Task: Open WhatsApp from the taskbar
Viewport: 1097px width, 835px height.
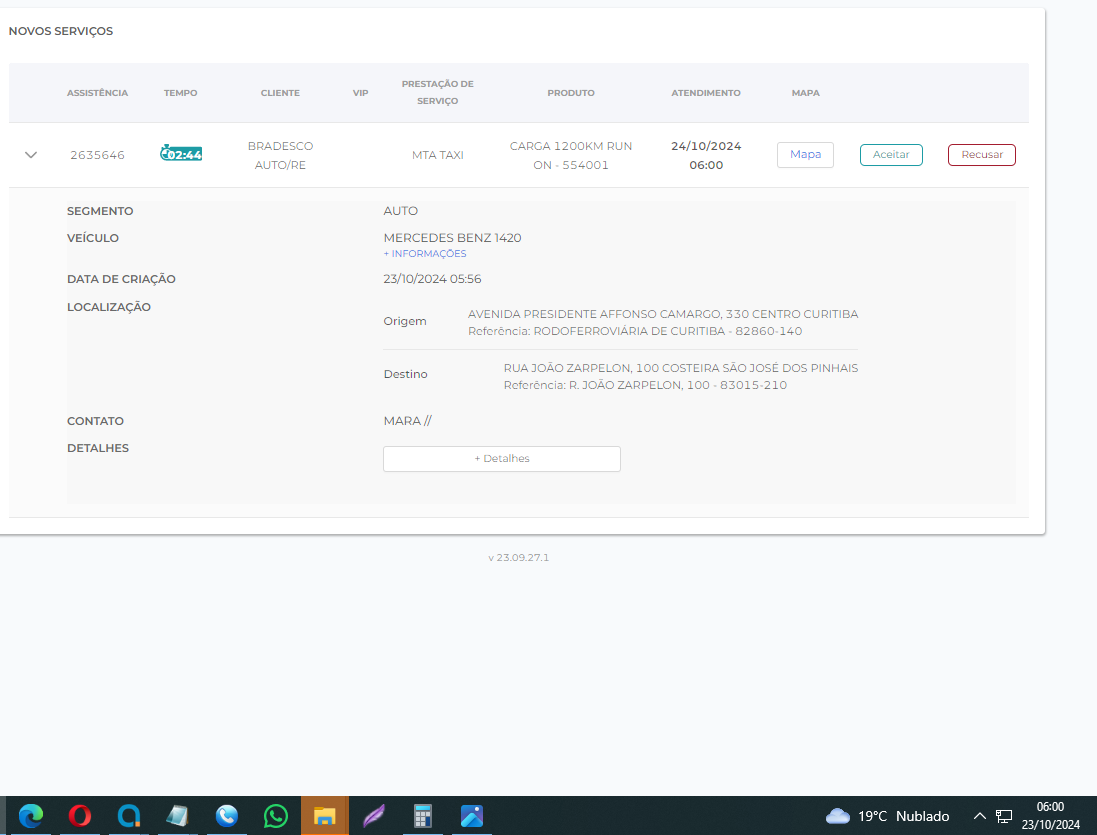Action: click(276, 816)
